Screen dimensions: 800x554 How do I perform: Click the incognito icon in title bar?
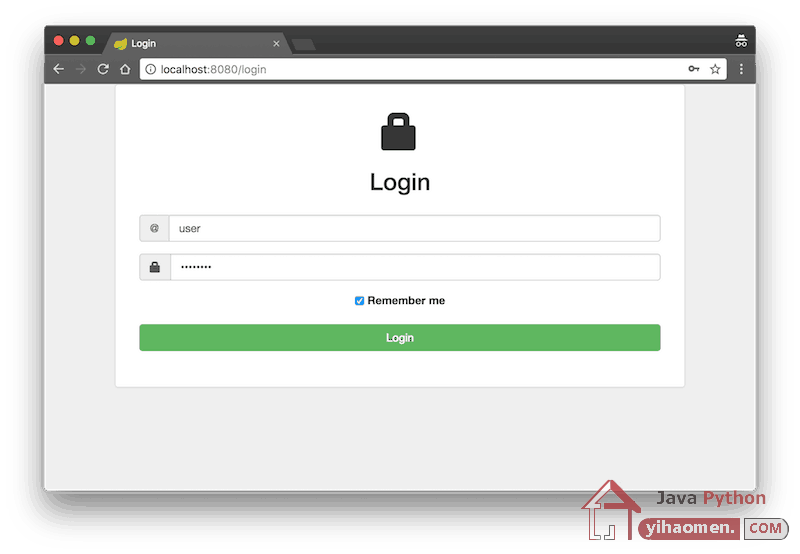coord(741,41)
